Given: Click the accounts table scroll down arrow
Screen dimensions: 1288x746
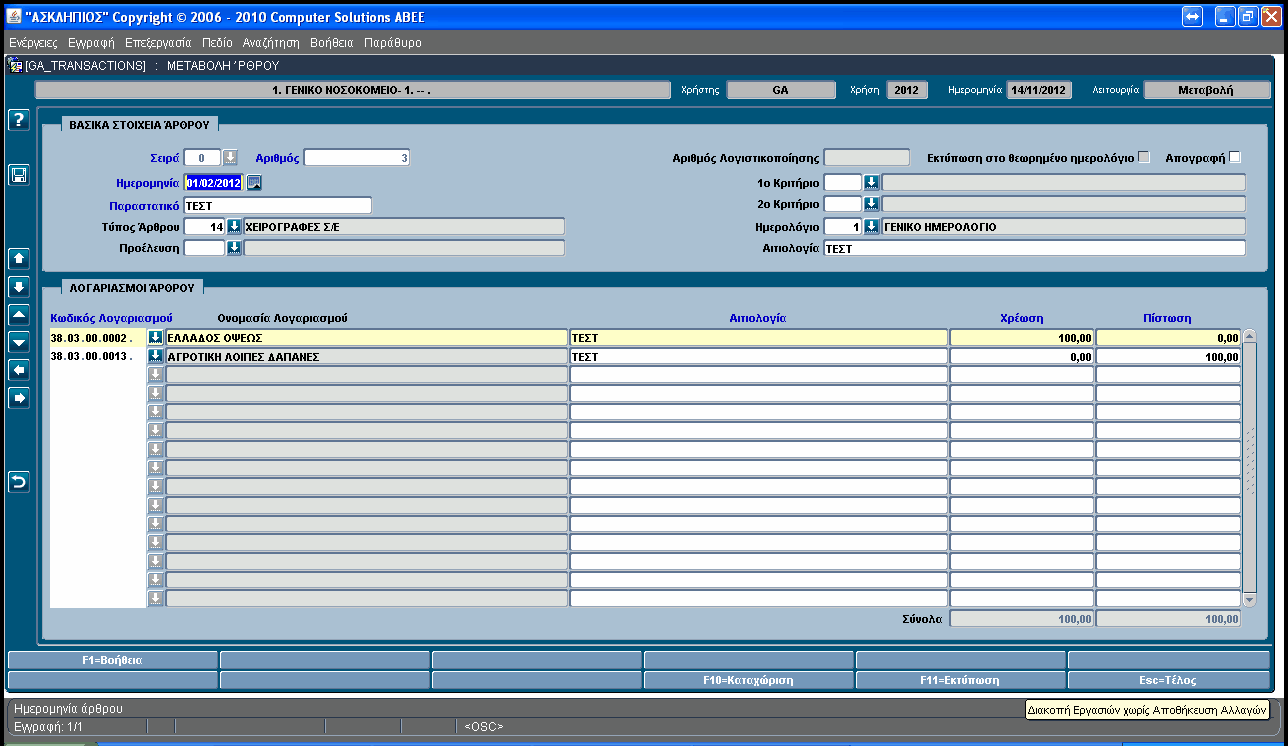Looking at the screenshot, I should point(1249,599).
